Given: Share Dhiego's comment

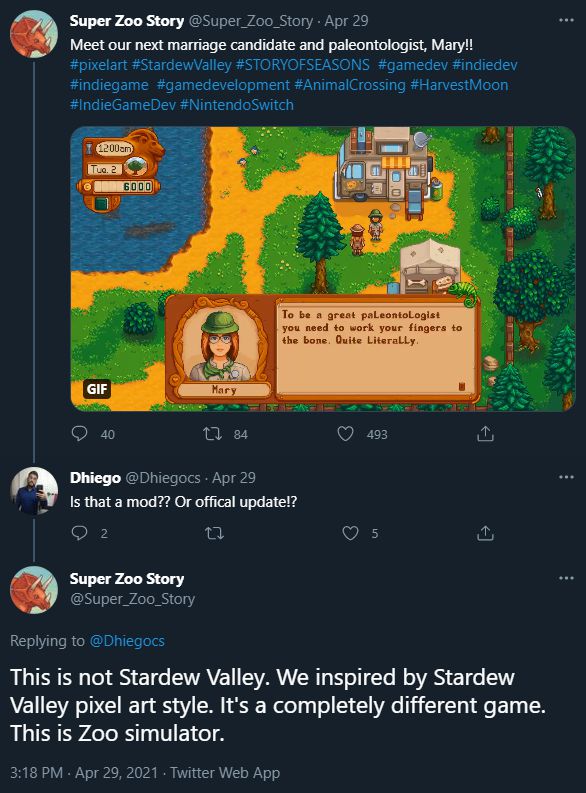Looking at the screenshot, I should [485, 533].
